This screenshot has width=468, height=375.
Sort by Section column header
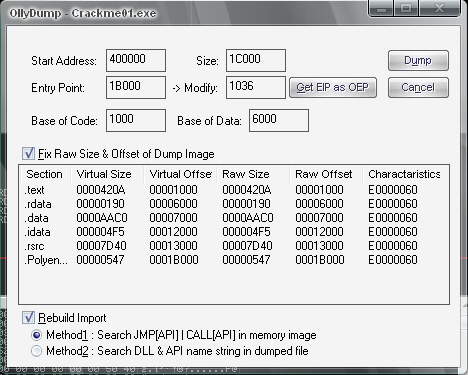(45, 174)
